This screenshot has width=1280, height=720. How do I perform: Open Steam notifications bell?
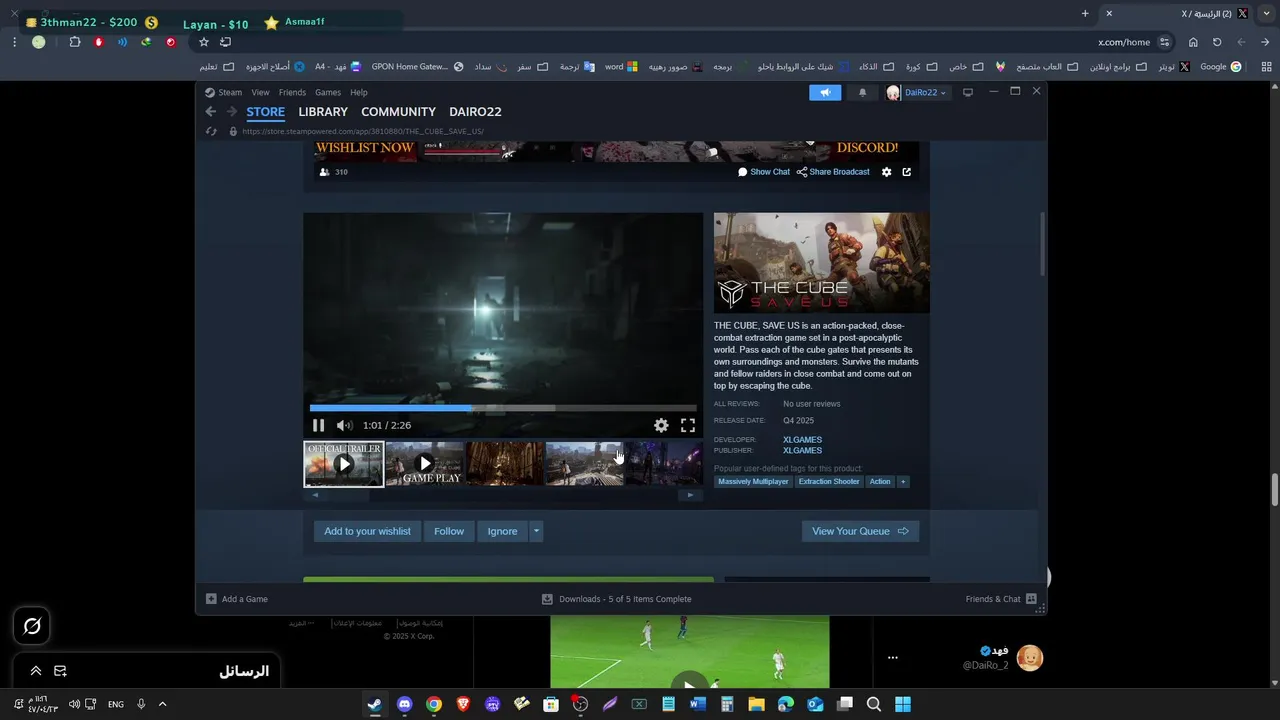click(862, 92)
